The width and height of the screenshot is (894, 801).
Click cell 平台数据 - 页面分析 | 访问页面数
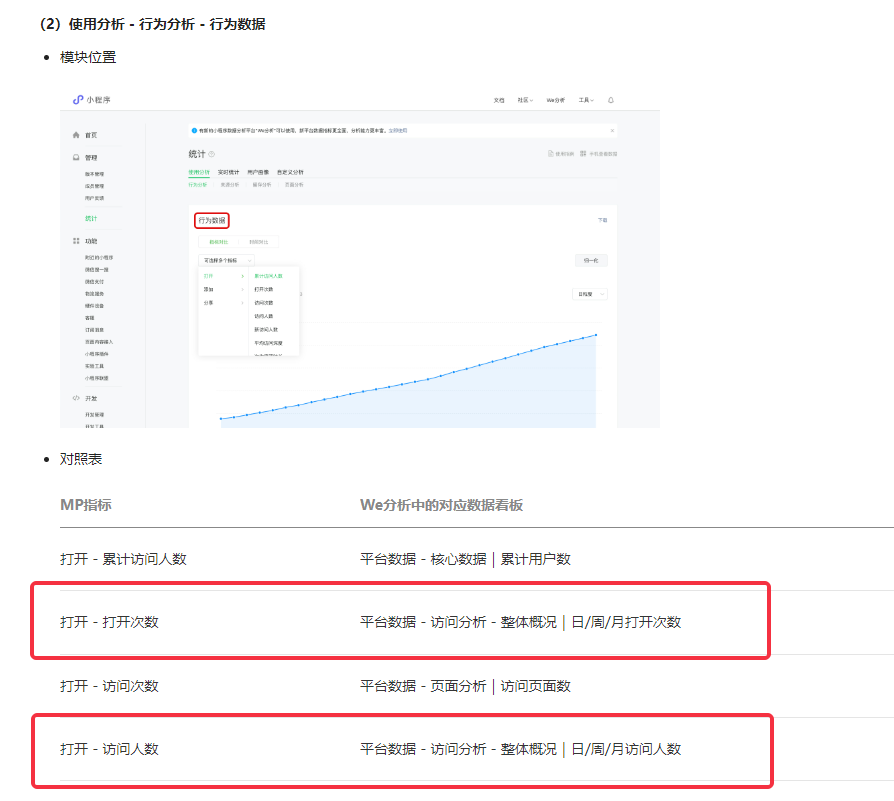click(465, 686)
